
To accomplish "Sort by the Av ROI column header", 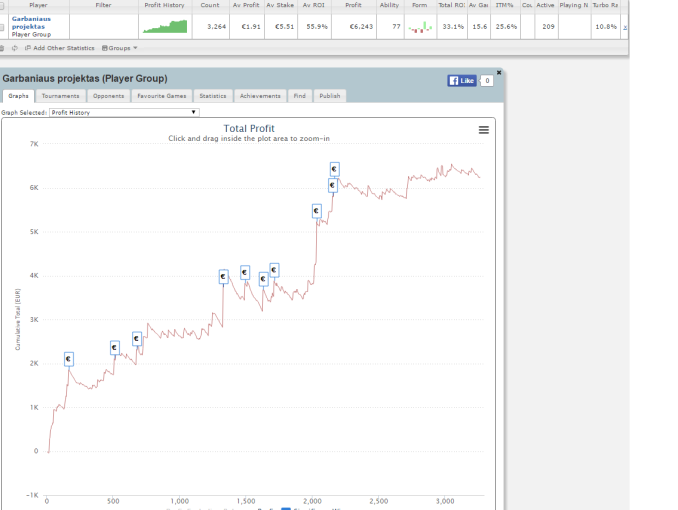I will (315, 5).
